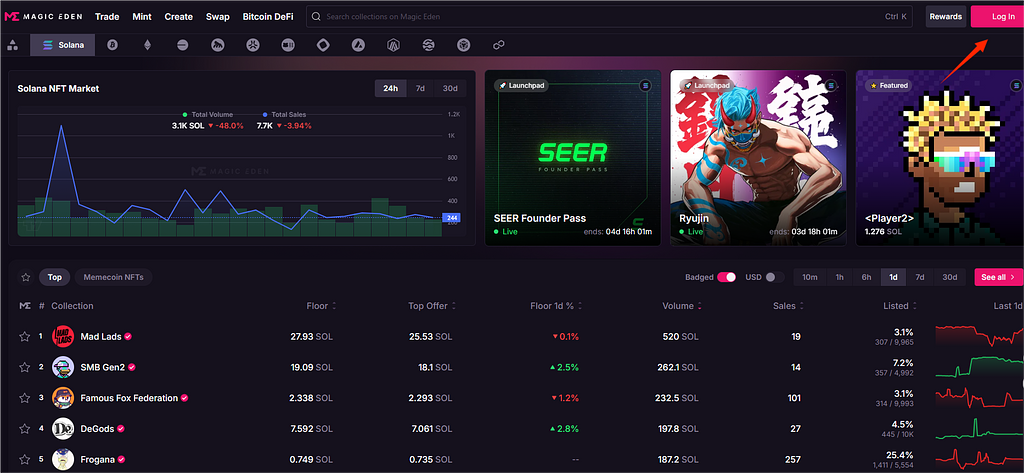Sort collections by Volume column
1024x473 pixels.
(x=699, y=306)
